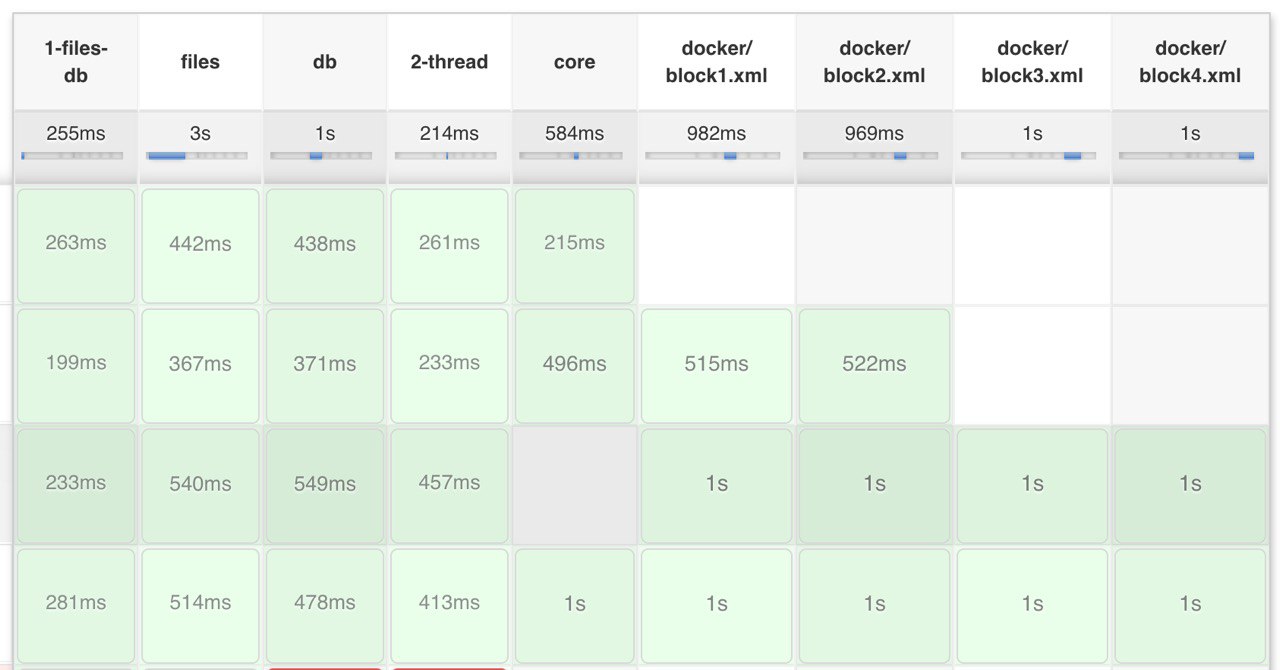This screenshot has height=670, width=1280.
Task: Select the 442ms cell in files column
Action: point(200,246)
